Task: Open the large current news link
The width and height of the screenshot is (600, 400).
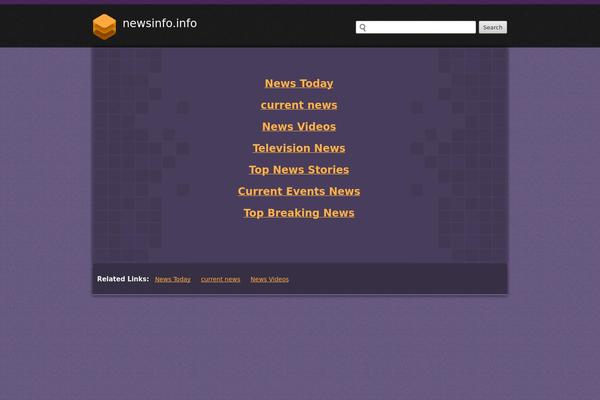Action: point(299,105)
